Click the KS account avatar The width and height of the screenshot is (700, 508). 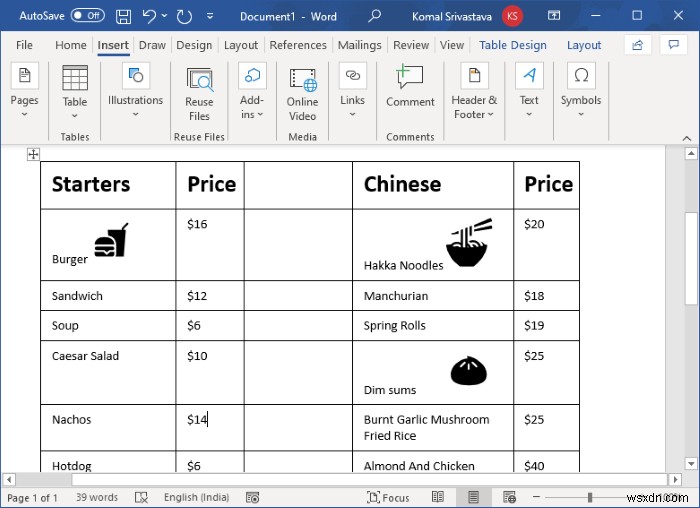(x=512, y=16)
